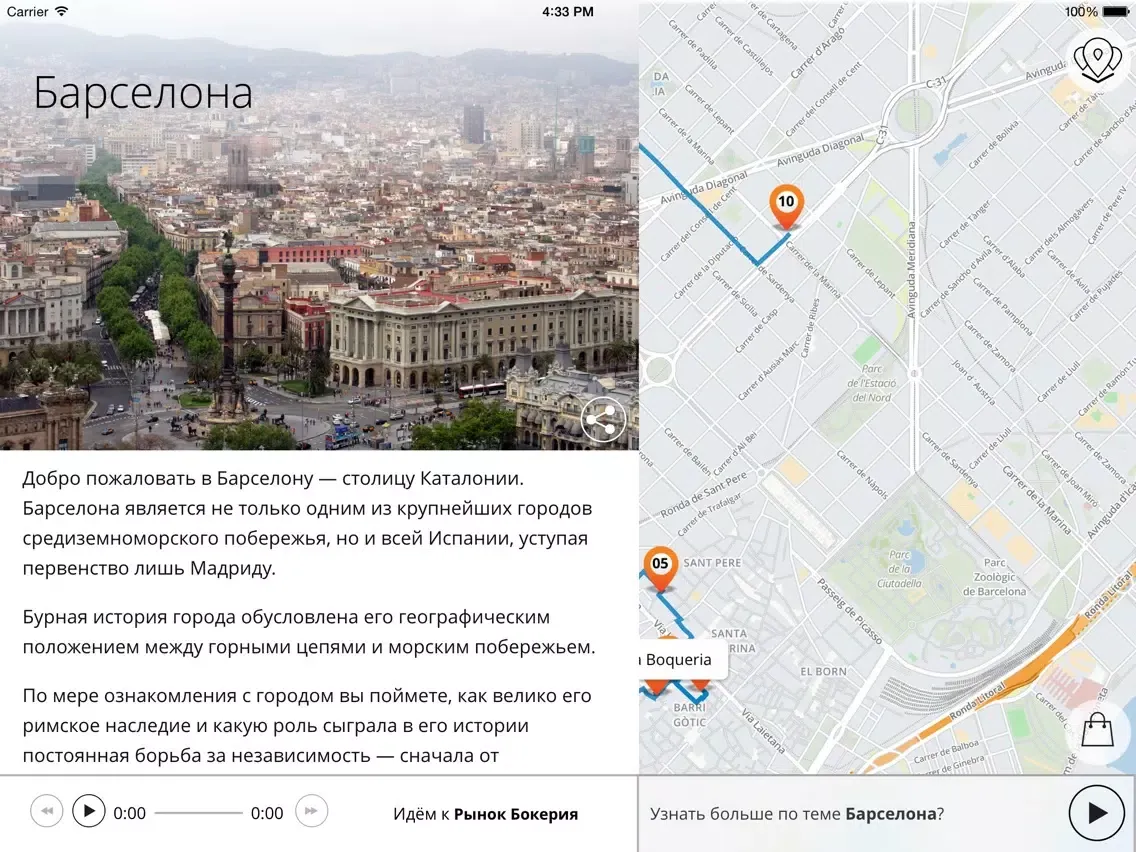The height and width of the screenshot is (852, 1136).
Task: Tap the Boqueria map label callout
Action: pos(681,659)
